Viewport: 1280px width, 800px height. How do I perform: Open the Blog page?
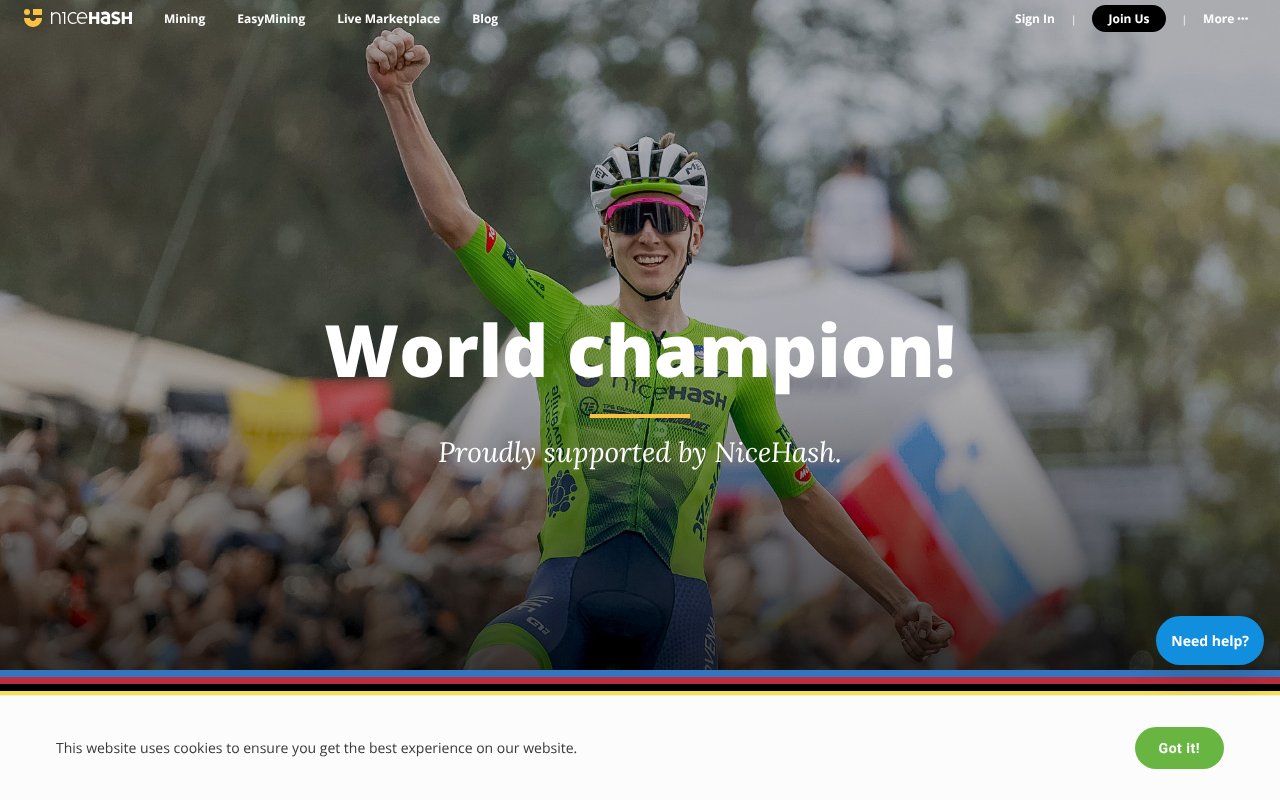(485, 19)
